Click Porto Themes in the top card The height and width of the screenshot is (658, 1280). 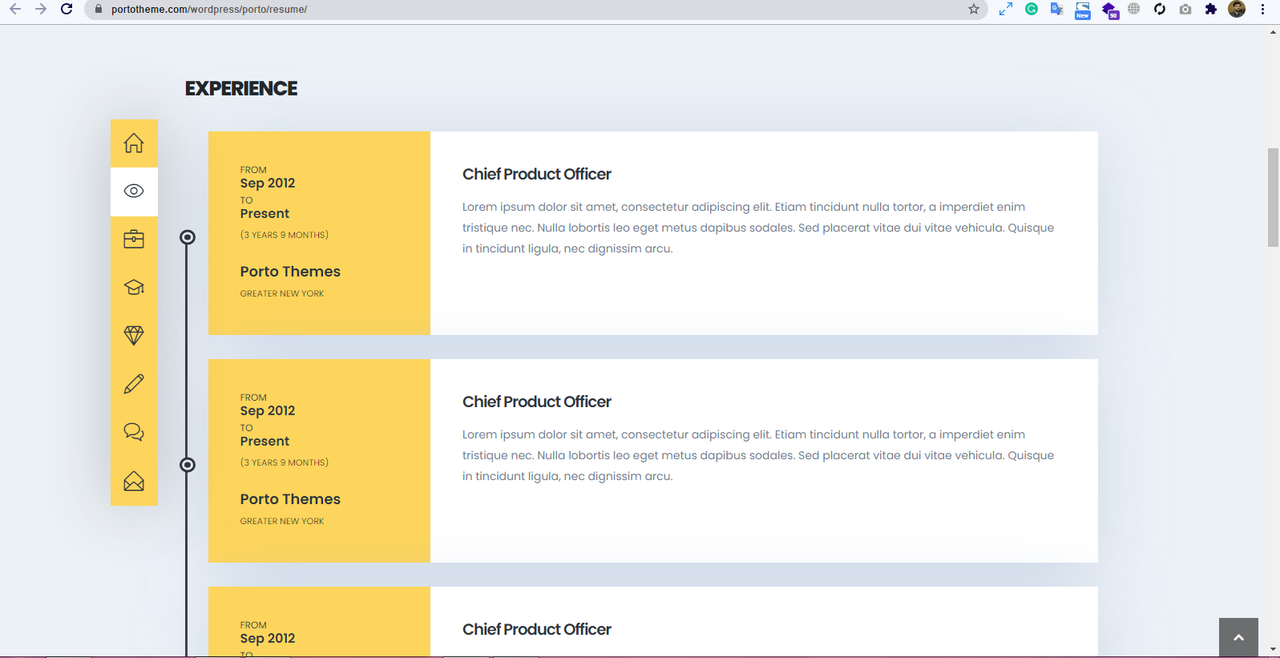coord(290,272)
